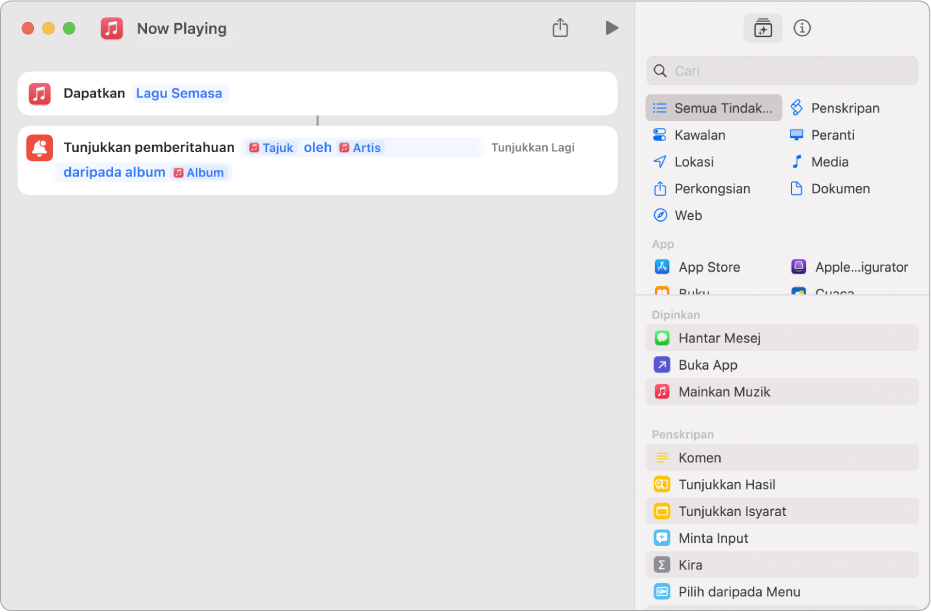The height and width of the screenshot is (612, 931).
Task: Share the shortcut via share icon
Action: pos(560,27)
